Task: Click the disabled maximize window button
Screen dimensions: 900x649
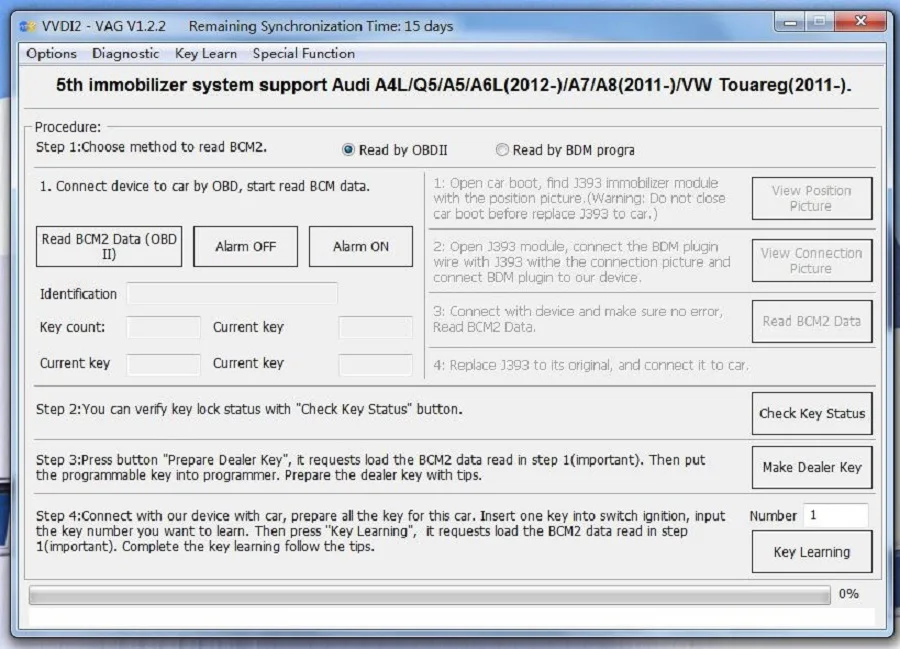Action: [x=820, y=22]
